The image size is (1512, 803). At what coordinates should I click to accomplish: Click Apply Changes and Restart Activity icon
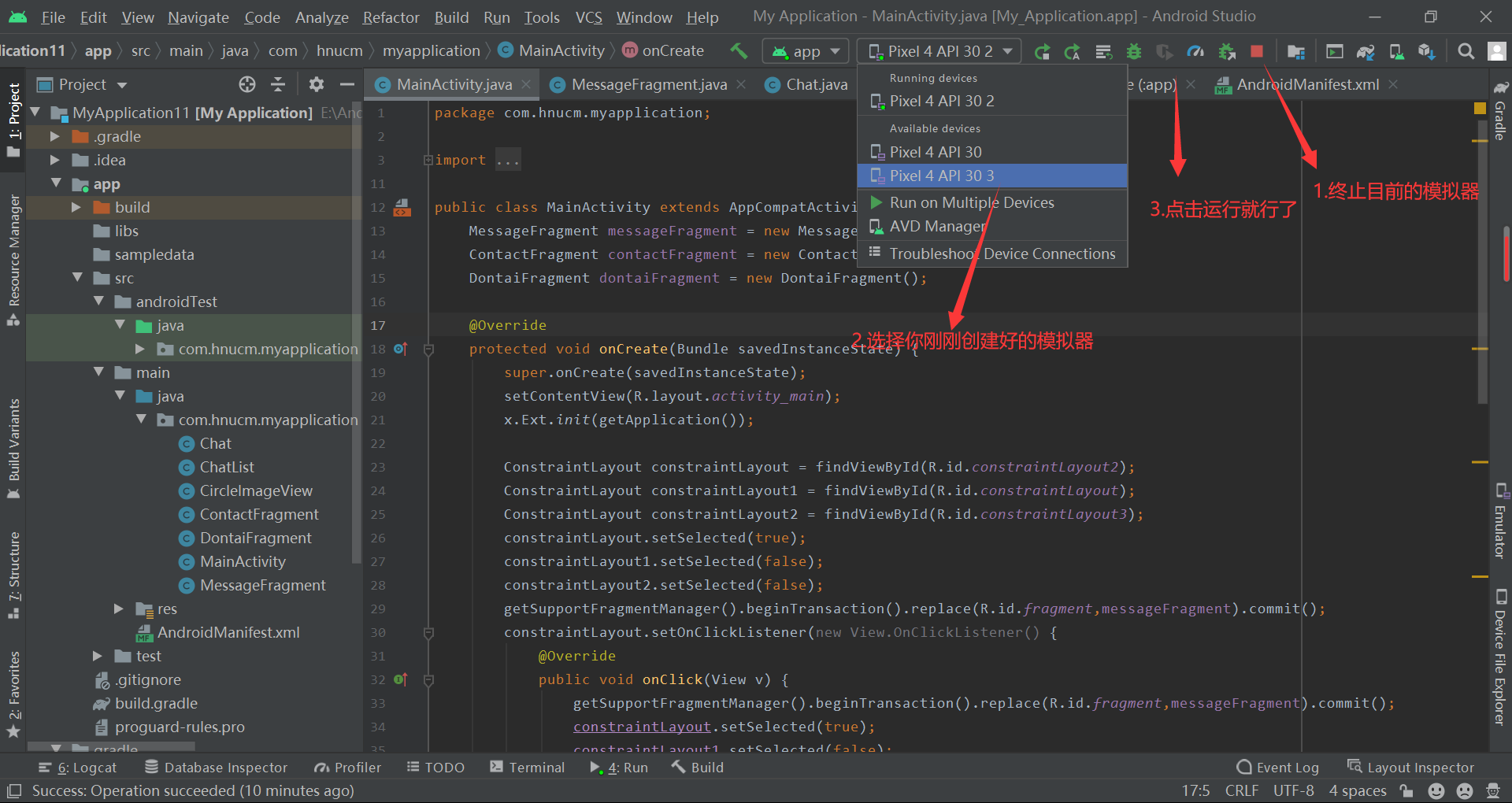point(1073,51)
